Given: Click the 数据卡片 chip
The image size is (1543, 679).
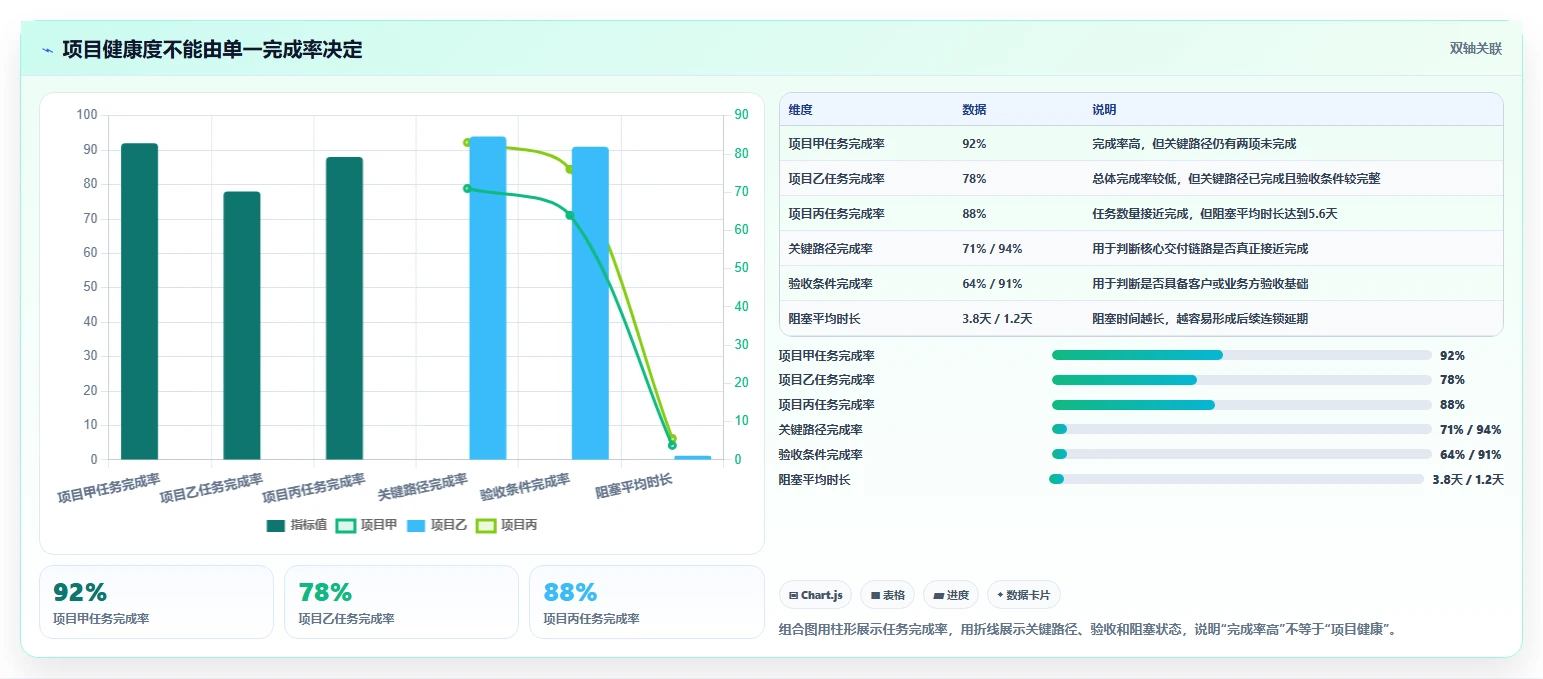Looking at the screenshot, I should (x=1024, y=595).
